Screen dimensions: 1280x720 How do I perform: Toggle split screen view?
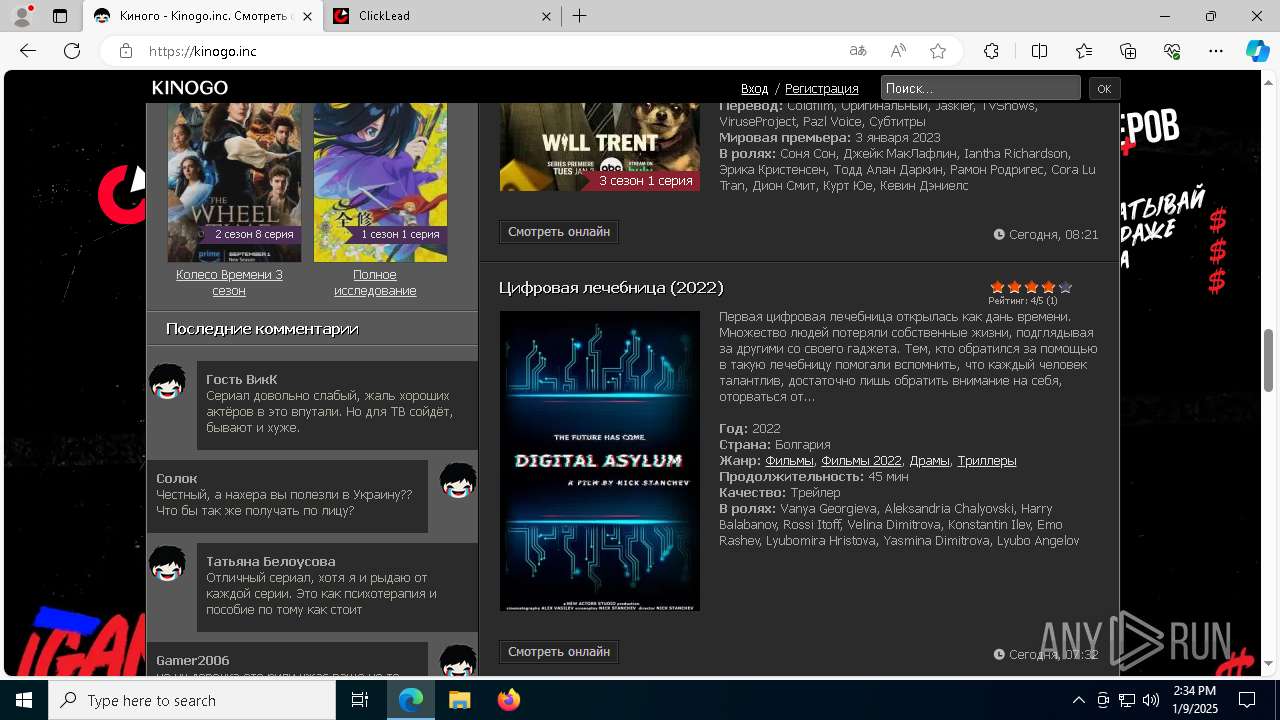(1039, 51)
